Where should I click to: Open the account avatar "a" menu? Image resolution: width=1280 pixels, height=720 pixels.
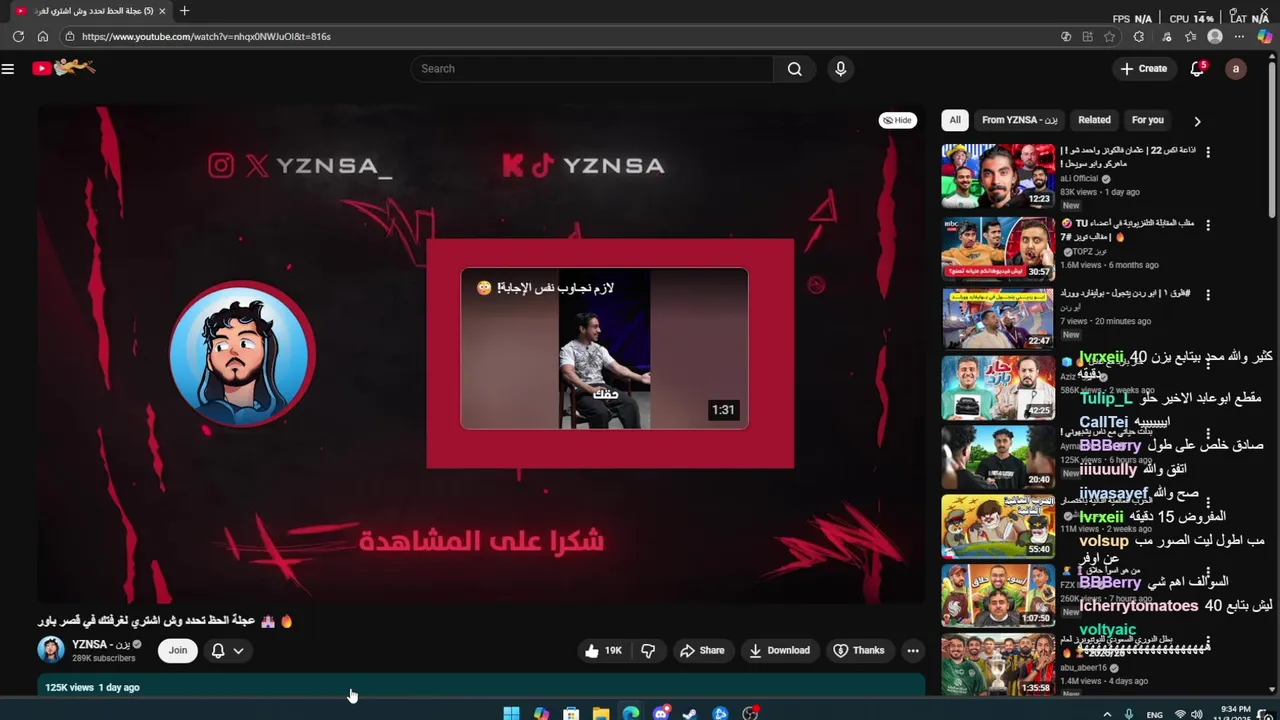[x=1236, y=69]
